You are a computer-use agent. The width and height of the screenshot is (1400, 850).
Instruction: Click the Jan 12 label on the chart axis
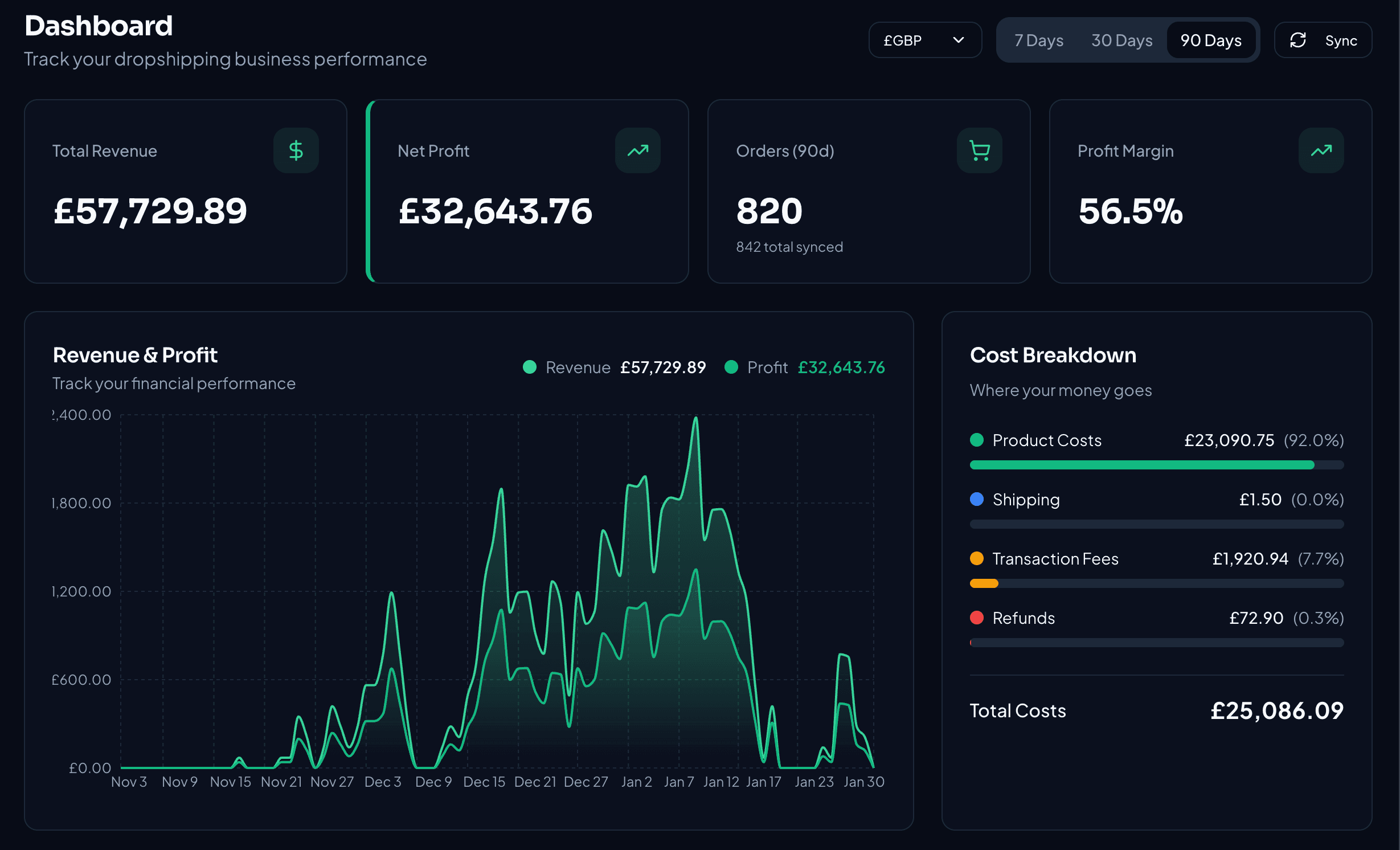[721, 782]
